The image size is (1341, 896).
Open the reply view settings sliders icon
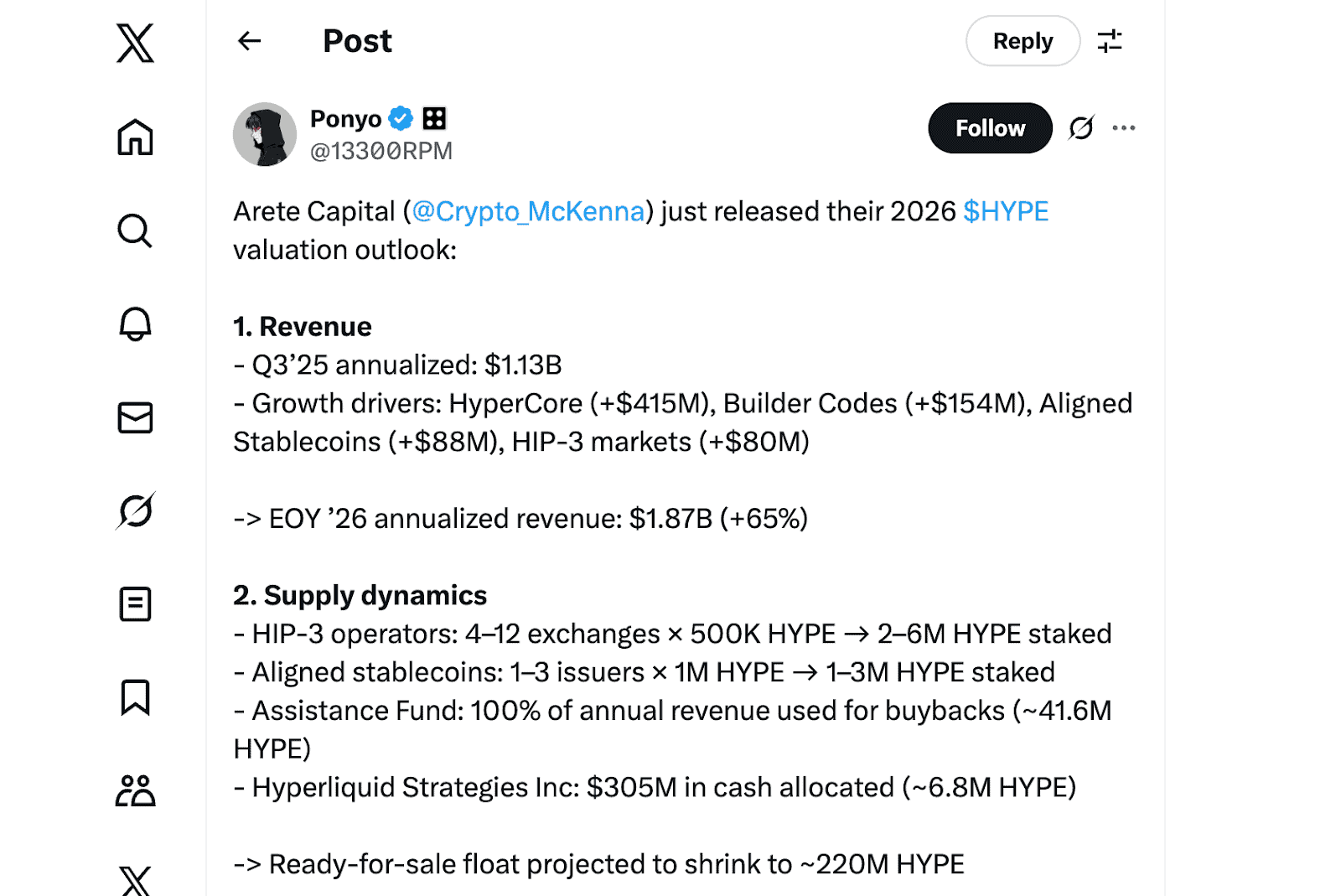tap(1110, 41)
